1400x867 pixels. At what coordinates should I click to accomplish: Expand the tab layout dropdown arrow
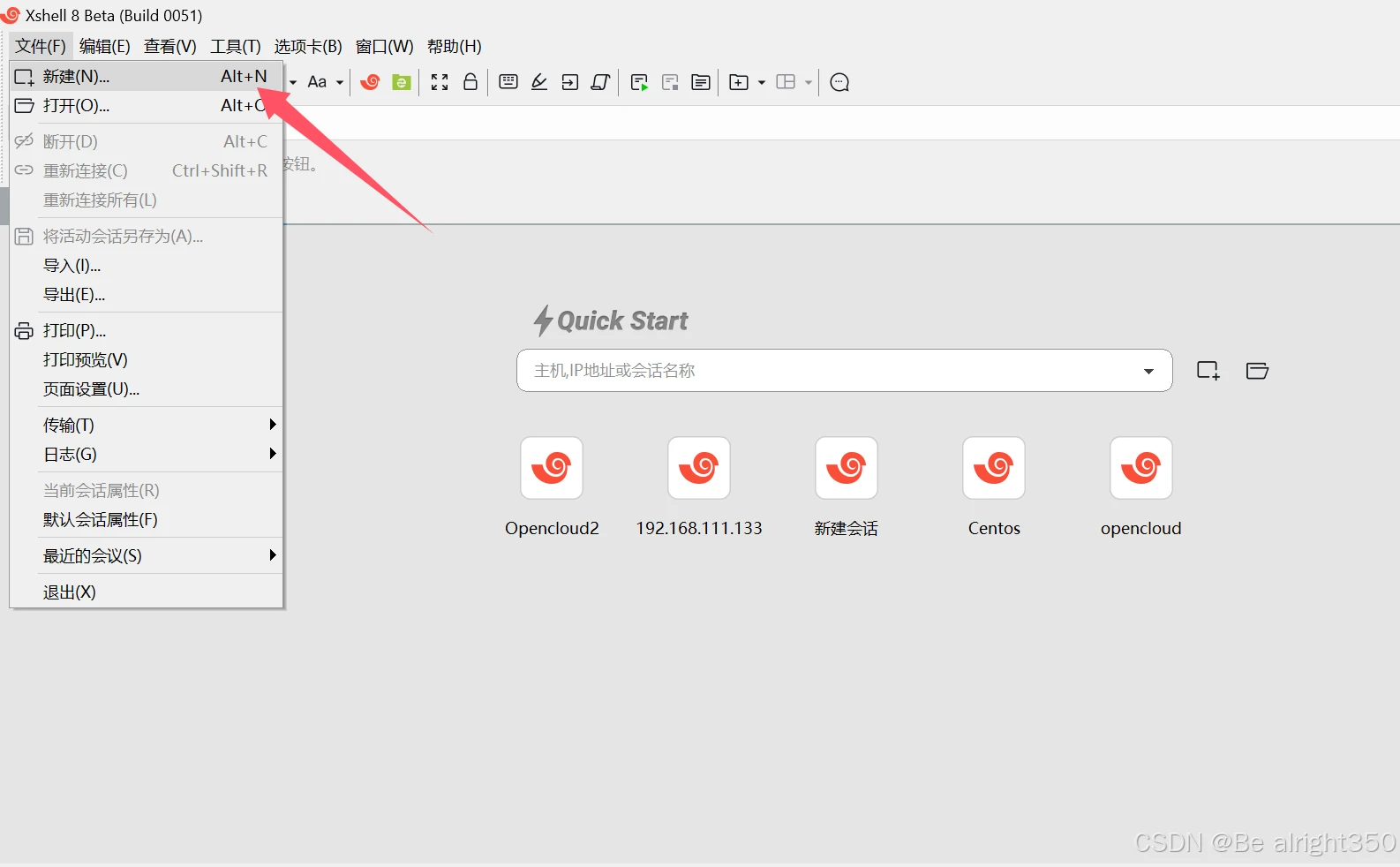(x=809, y=83)
